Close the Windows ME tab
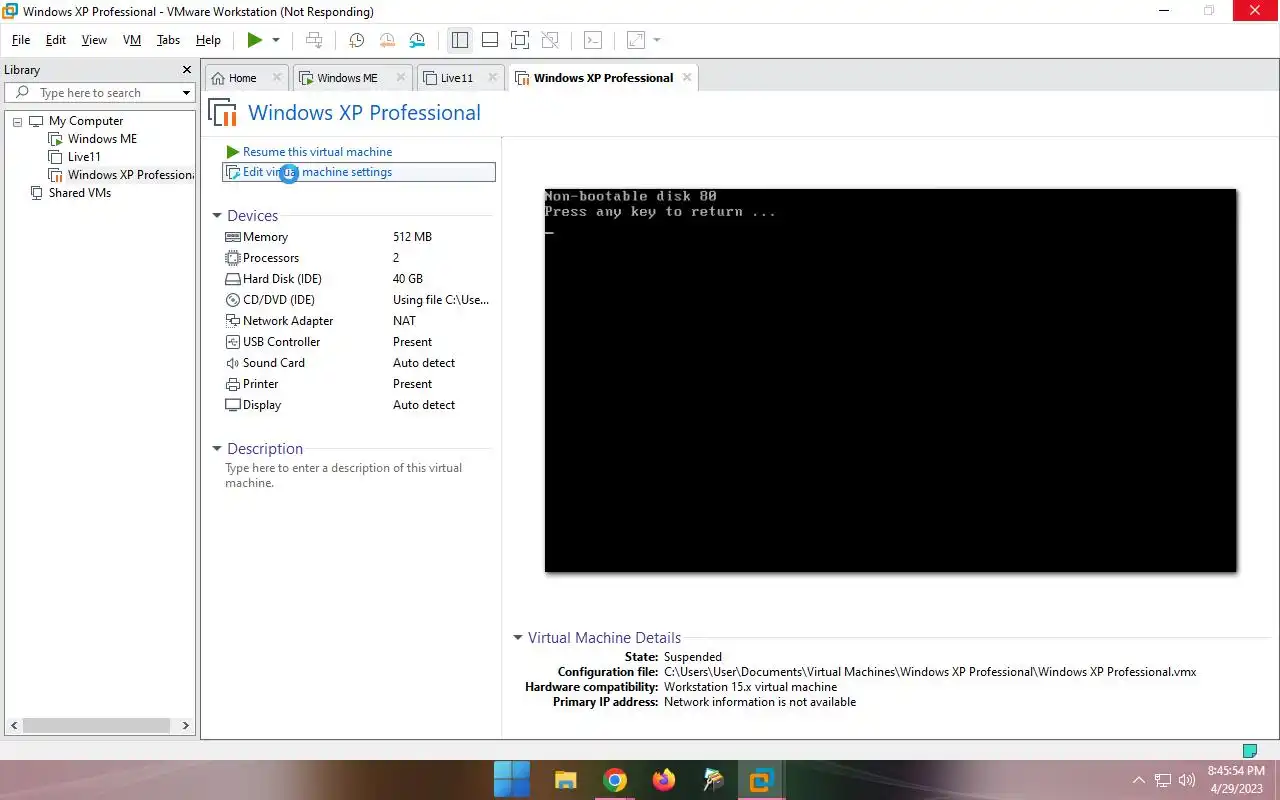Screen dimensions: 1280x800 click(x=401, y=77)
